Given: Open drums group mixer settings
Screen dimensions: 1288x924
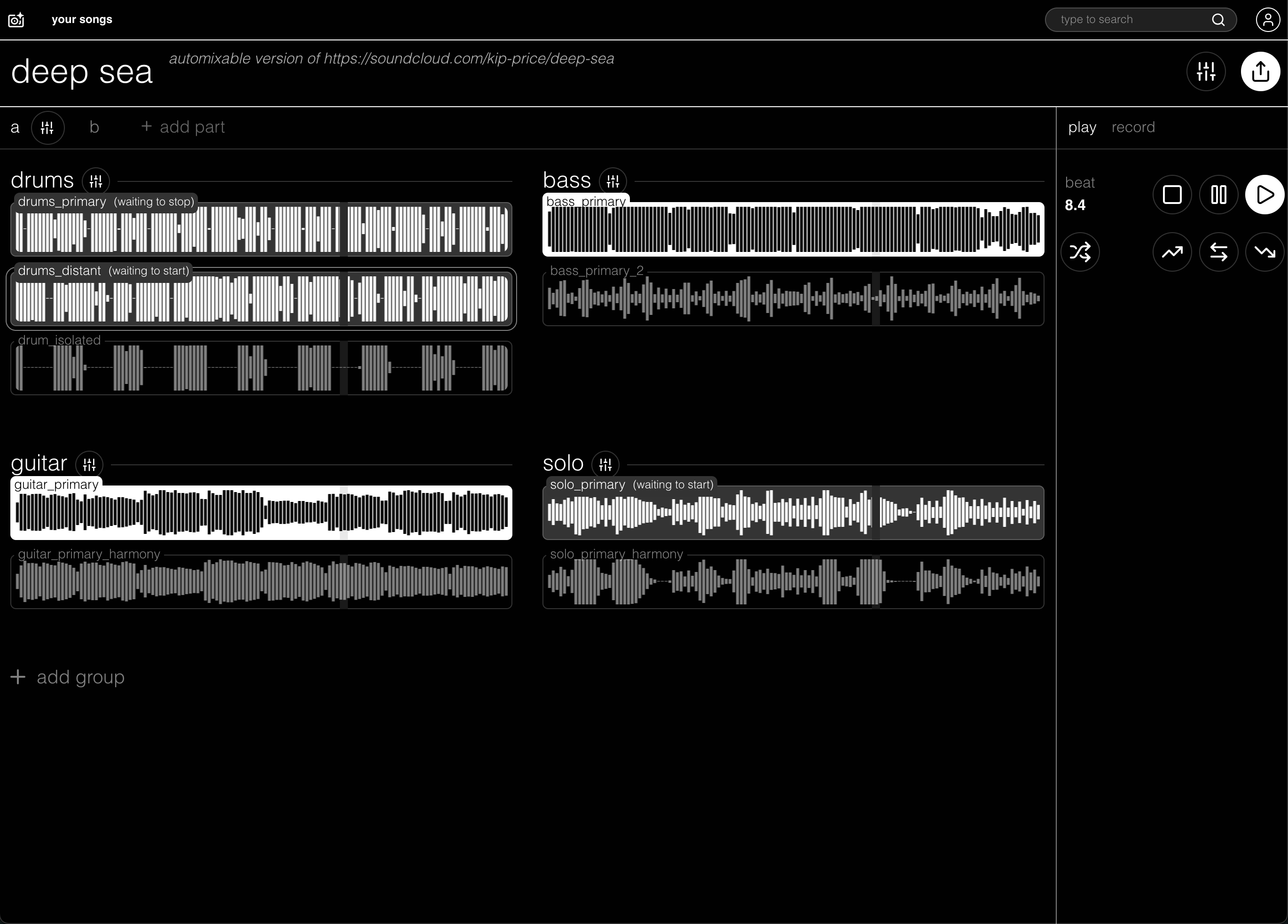Looking at the screenshot, I should tap(95, 181).
